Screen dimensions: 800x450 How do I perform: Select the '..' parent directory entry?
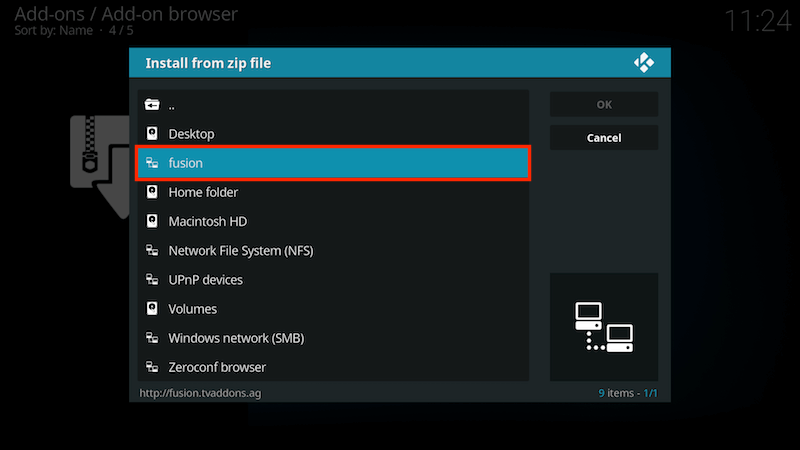[x=333, y=105]
